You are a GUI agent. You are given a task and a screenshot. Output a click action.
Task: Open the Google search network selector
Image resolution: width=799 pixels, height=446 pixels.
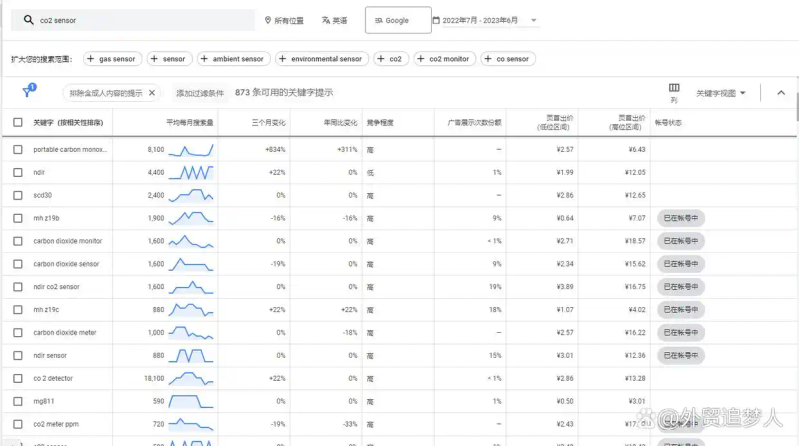pyautogui.click(x=398, y=20)
